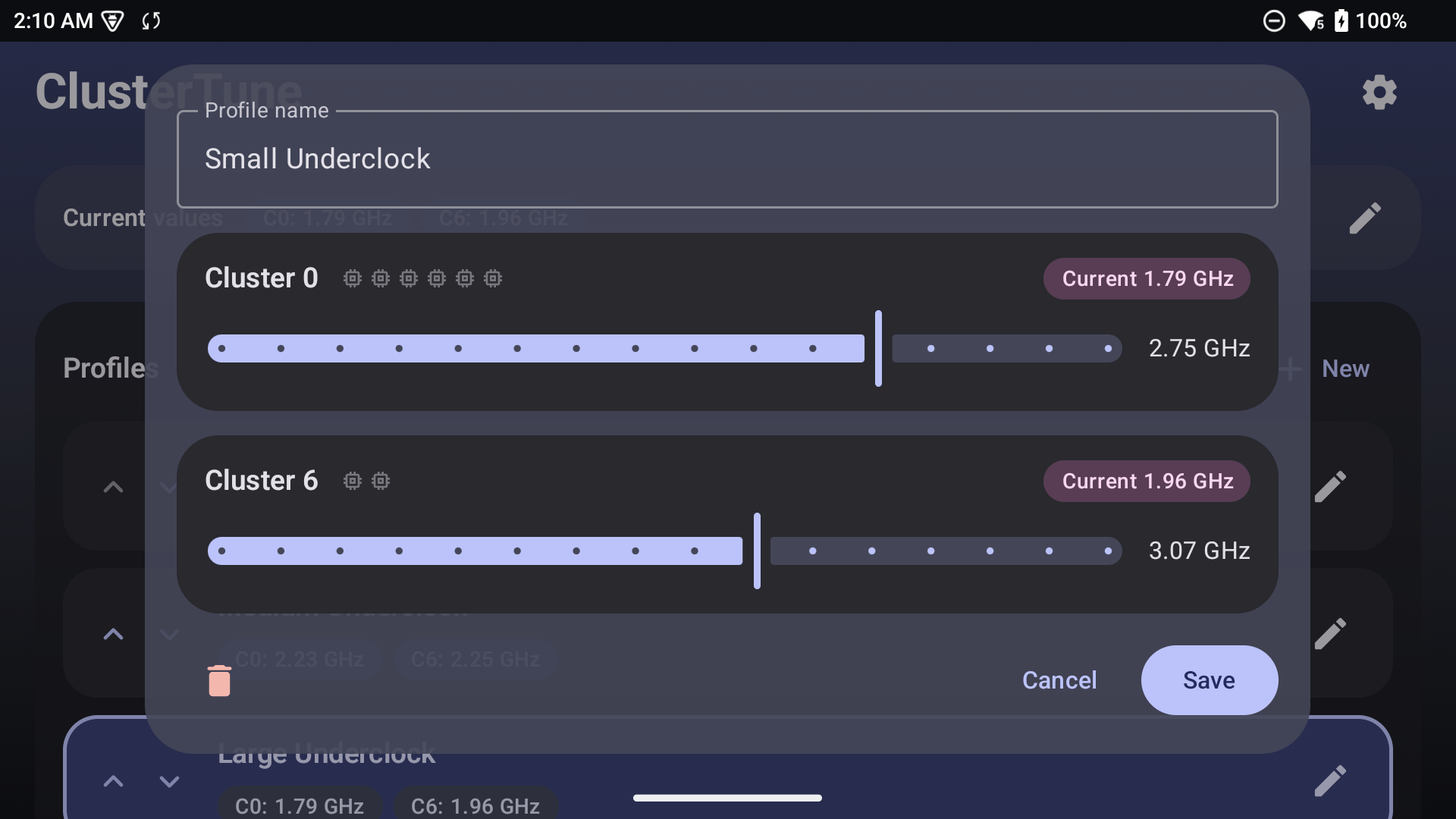Set Cluster 6 slider to the maximum stop
1456x819 pixels.
click(1108, 551)
